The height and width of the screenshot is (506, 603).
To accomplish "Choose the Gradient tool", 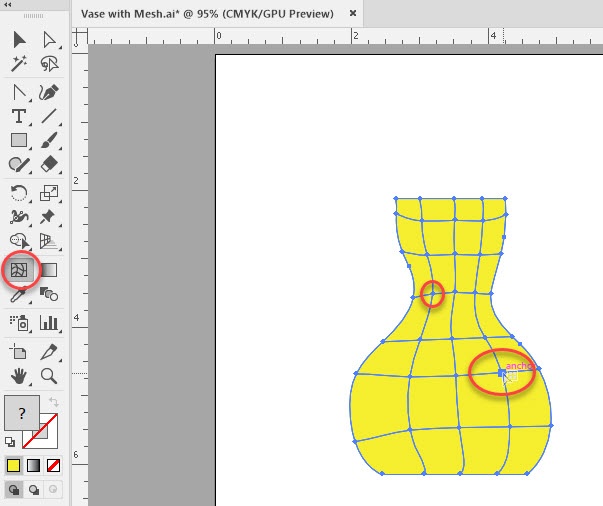I will [x=48, y=270].
